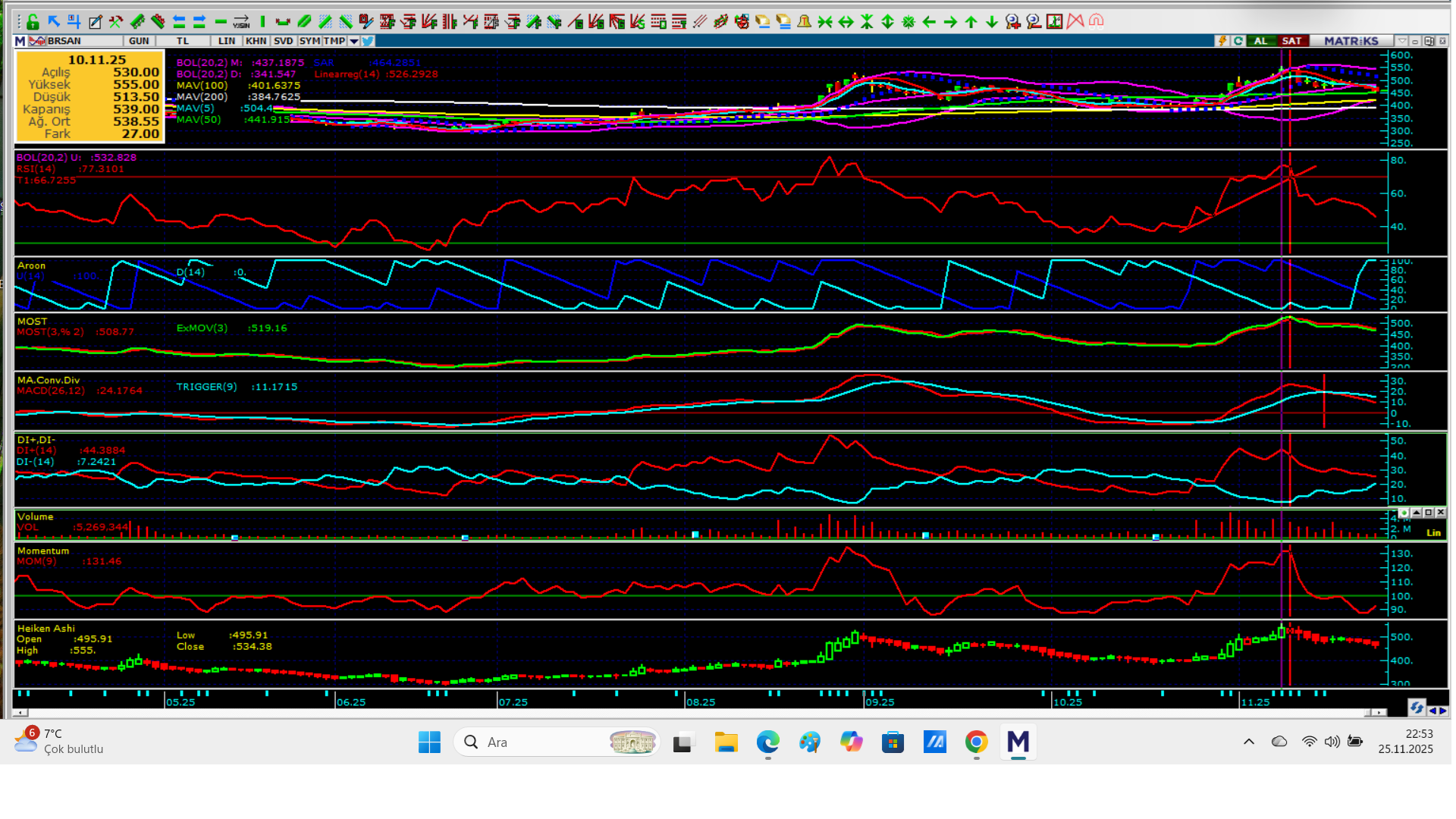The width and height of the screenshot is (1456, 819).
Task: Open dropdown arrow next to TMP
Action: 354,41
